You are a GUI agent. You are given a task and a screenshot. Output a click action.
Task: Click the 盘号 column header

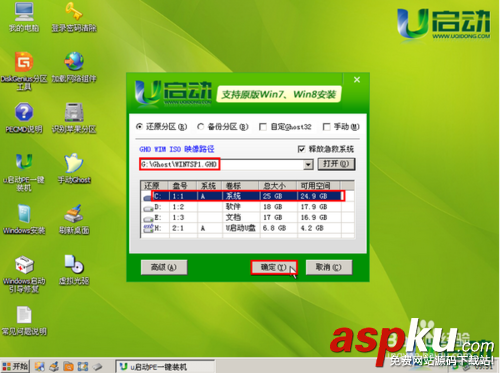click(x=183, y=186)
